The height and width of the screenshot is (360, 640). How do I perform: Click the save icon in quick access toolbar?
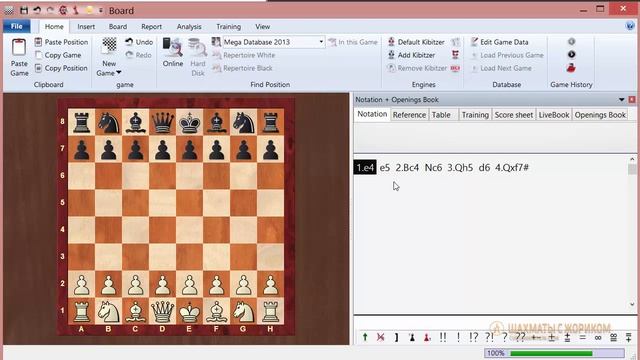click(24, 10)
